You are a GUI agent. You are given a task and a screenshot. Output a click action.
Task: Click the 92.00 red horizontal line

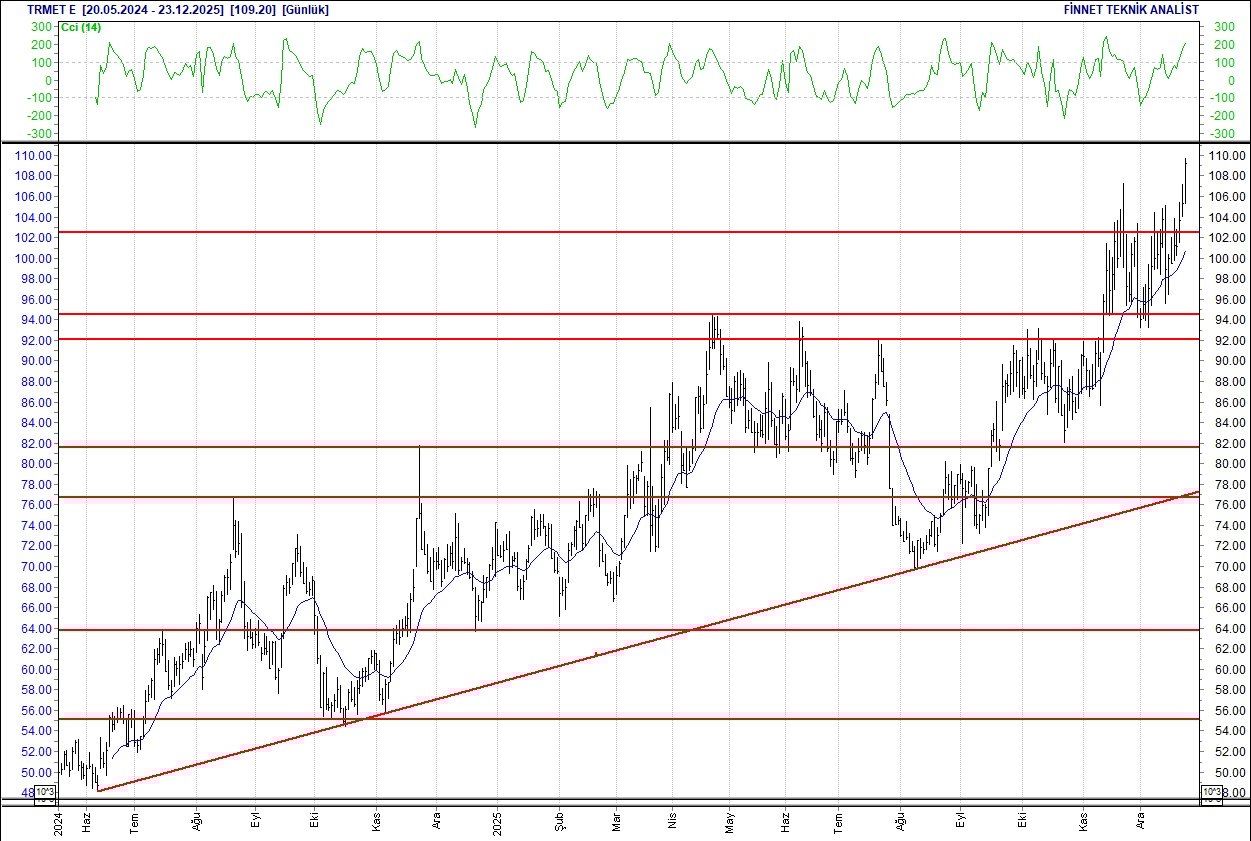click(600, 339)
